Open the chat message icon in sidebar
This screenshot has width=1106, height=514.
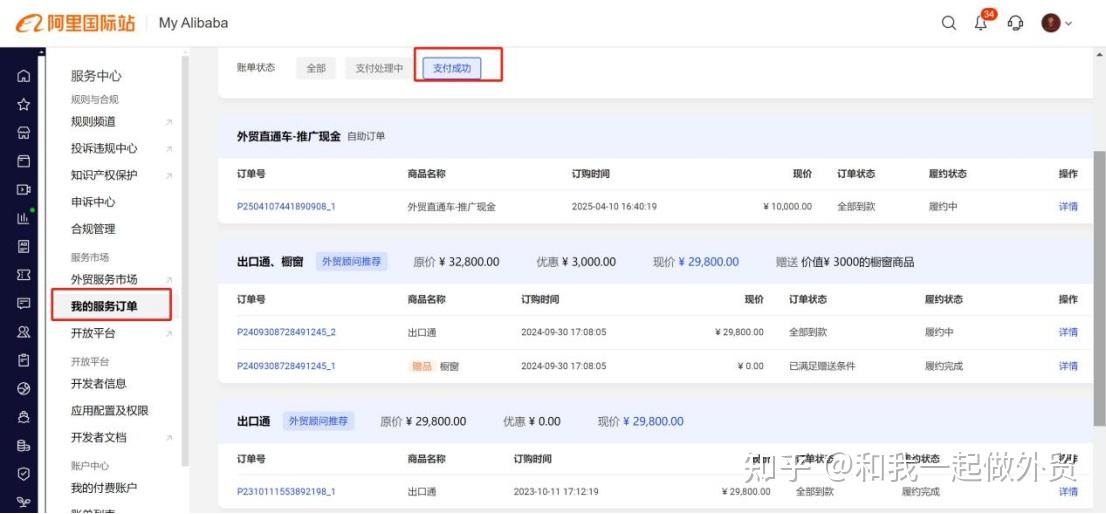pos(23,303)
